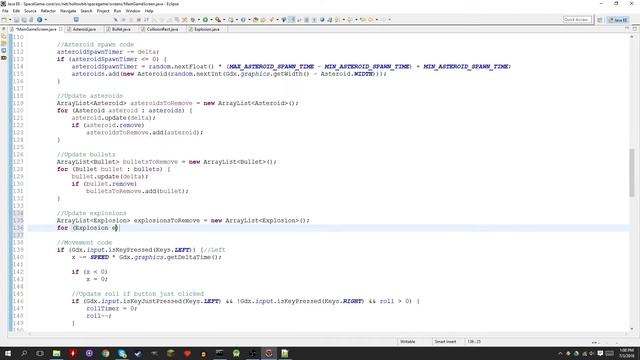Image resolution: width=640 pixels, height=360 pixels.
Task: Click the scroll down arrow in editor
Action: point(632,329)
